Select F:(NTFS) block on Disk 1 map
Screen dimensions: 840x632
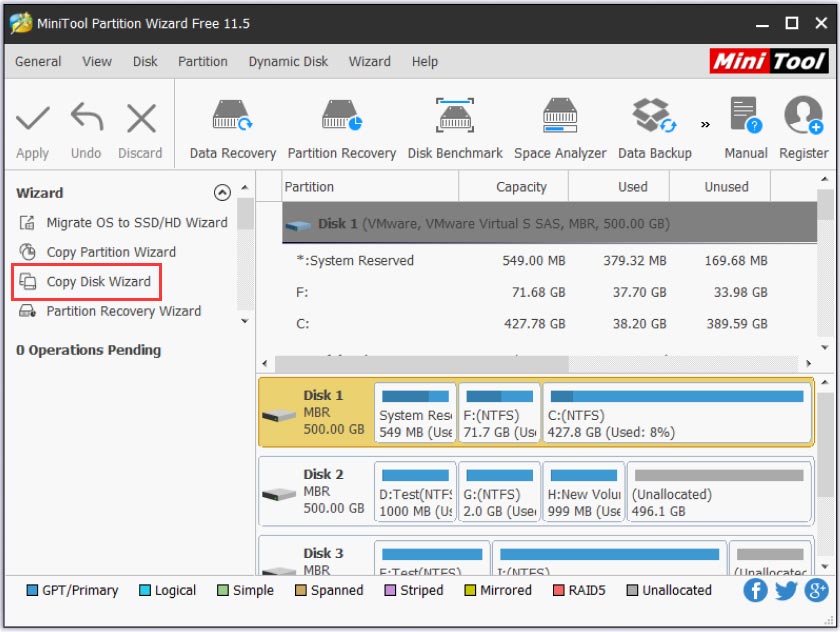[x=499, y=412]
